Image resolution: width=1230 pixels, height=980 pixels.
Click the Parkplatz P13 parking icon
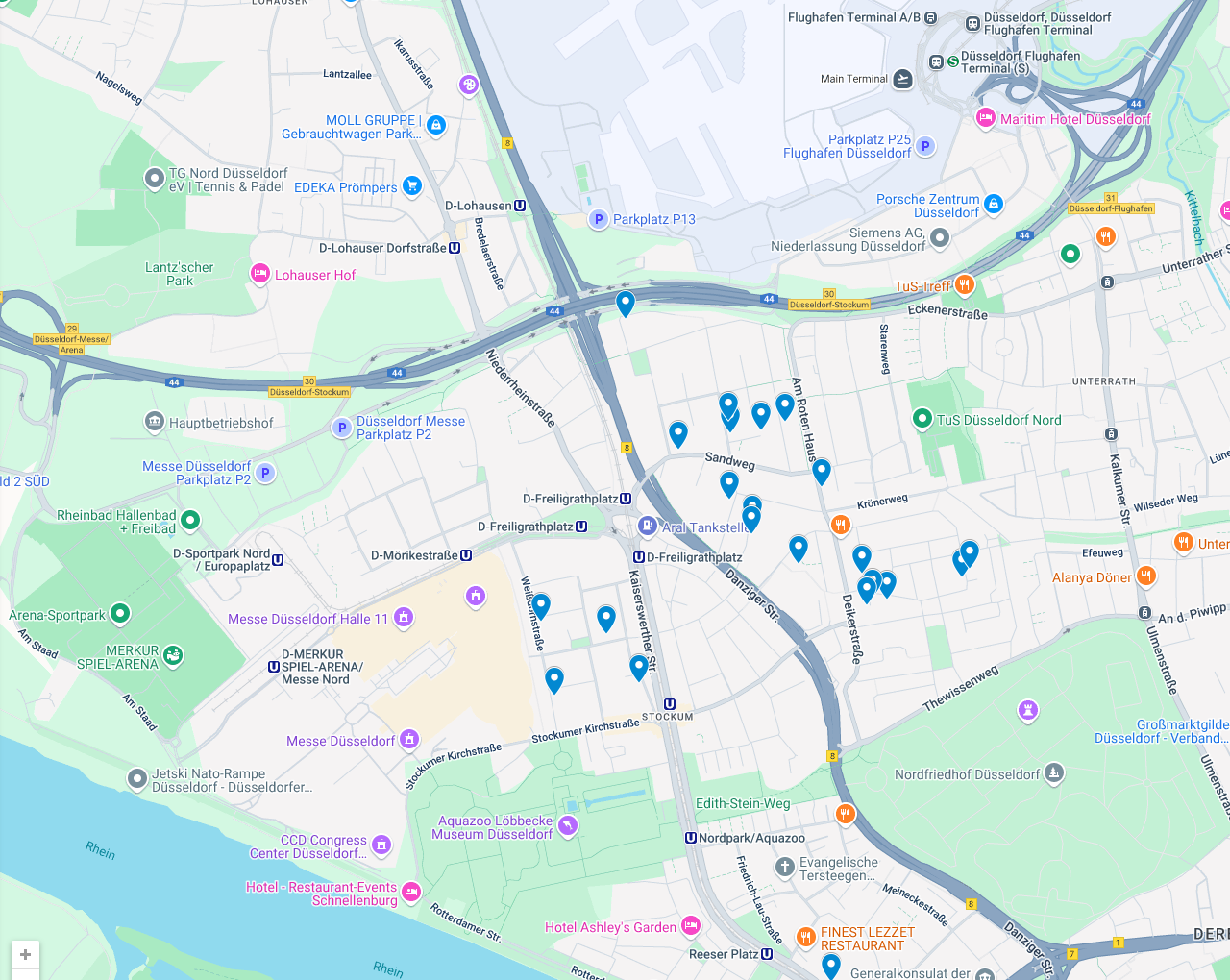pos(599,219)
